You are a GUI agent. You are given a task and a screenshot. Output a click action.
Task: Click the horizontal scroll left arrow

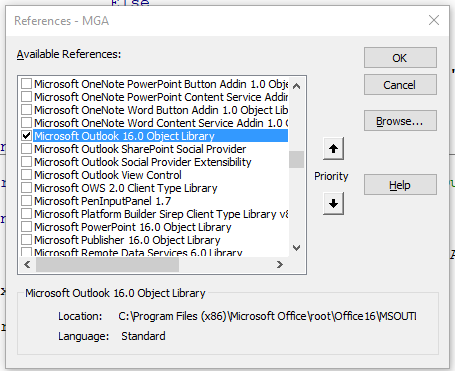[27, 265]
